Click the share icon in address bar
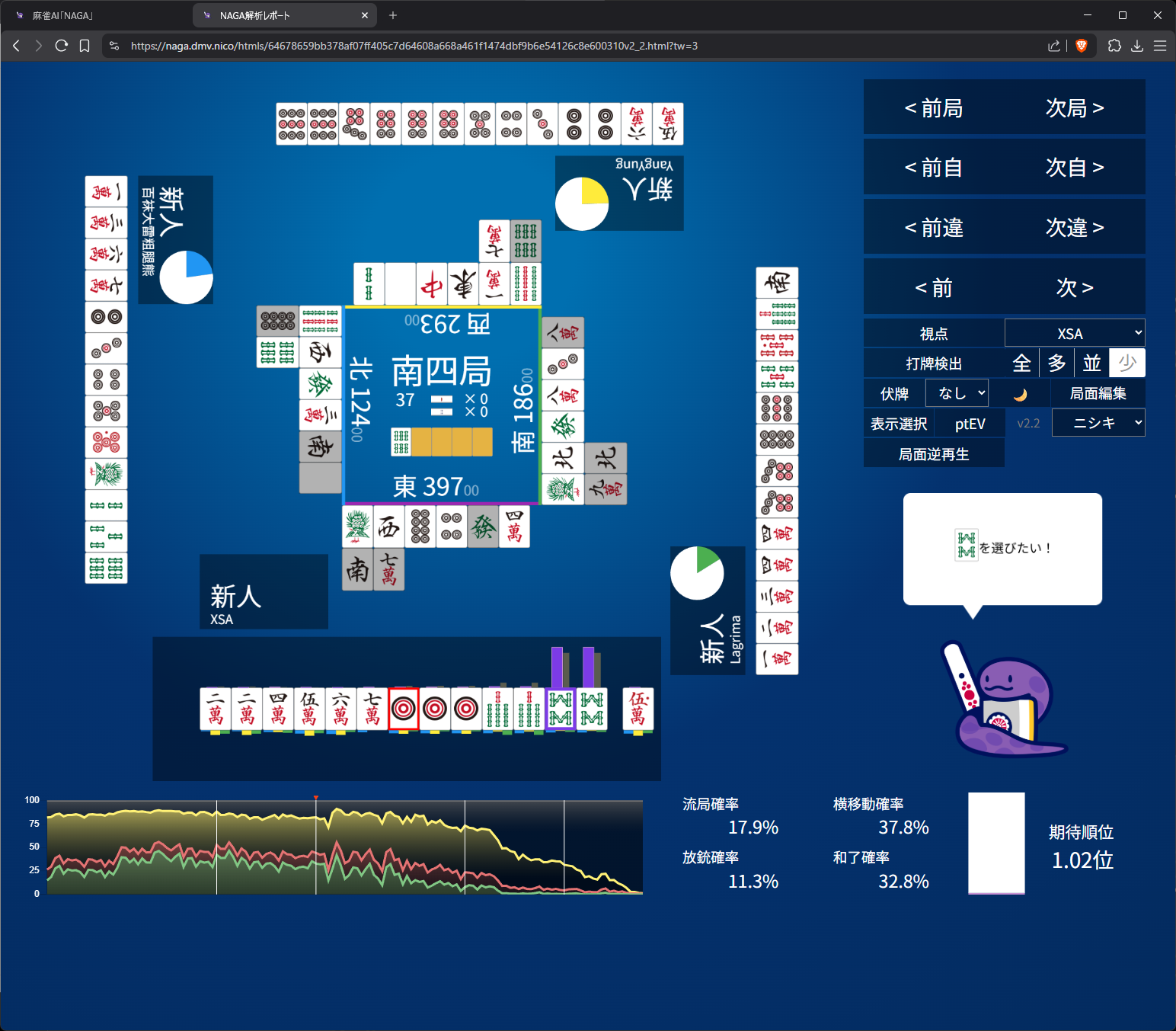 click(1054, 46)
